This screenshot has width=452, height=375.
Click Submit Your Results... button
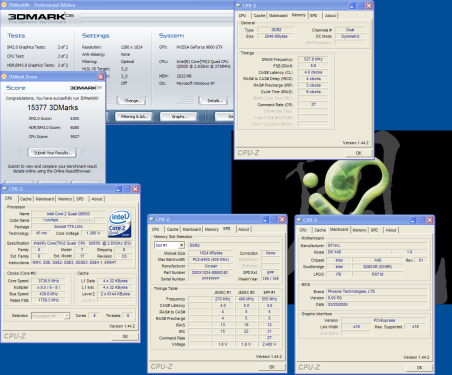click(x=52, y=153)
